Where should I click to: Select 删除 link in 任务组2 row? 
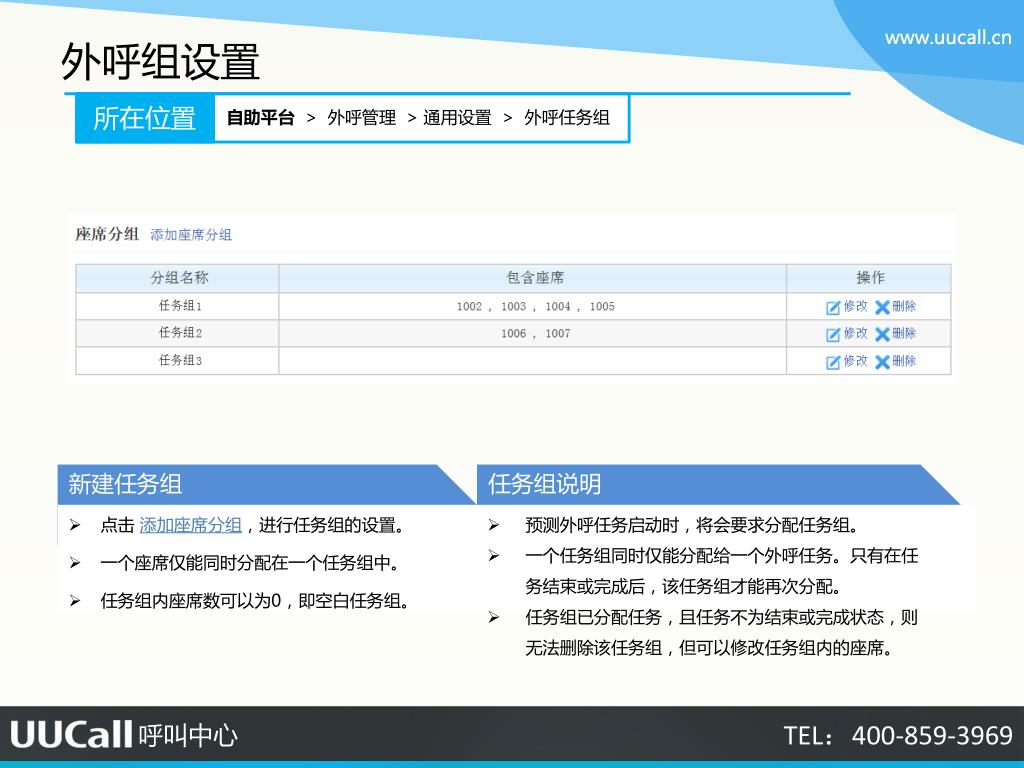click(x=904, y=333)
